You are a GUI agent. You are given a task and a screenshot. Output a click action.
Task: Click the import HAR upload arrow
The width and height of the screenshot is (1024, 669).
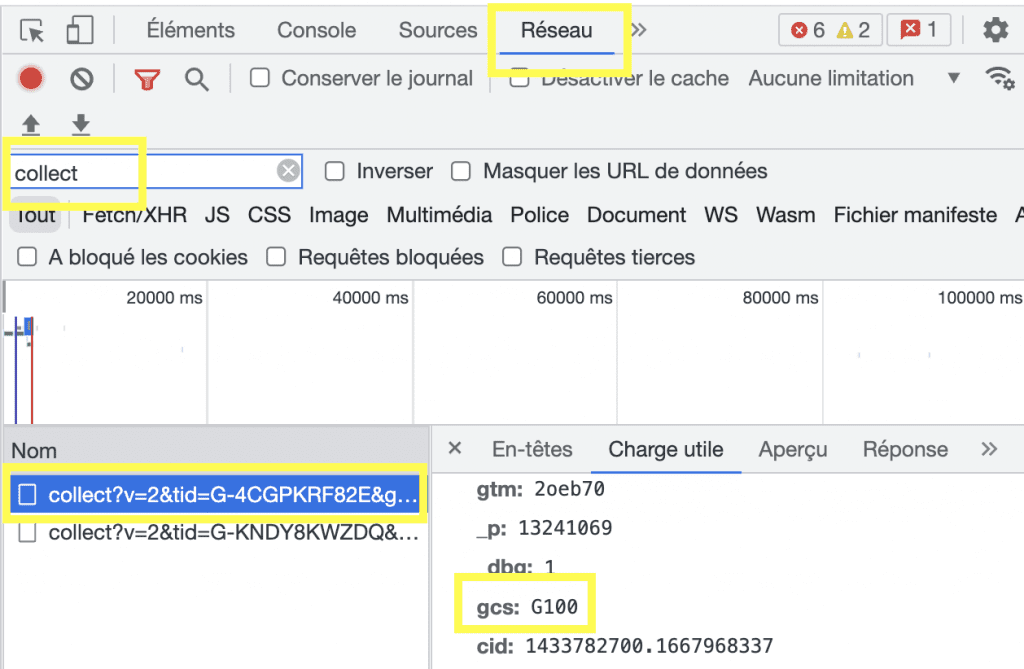31,125
